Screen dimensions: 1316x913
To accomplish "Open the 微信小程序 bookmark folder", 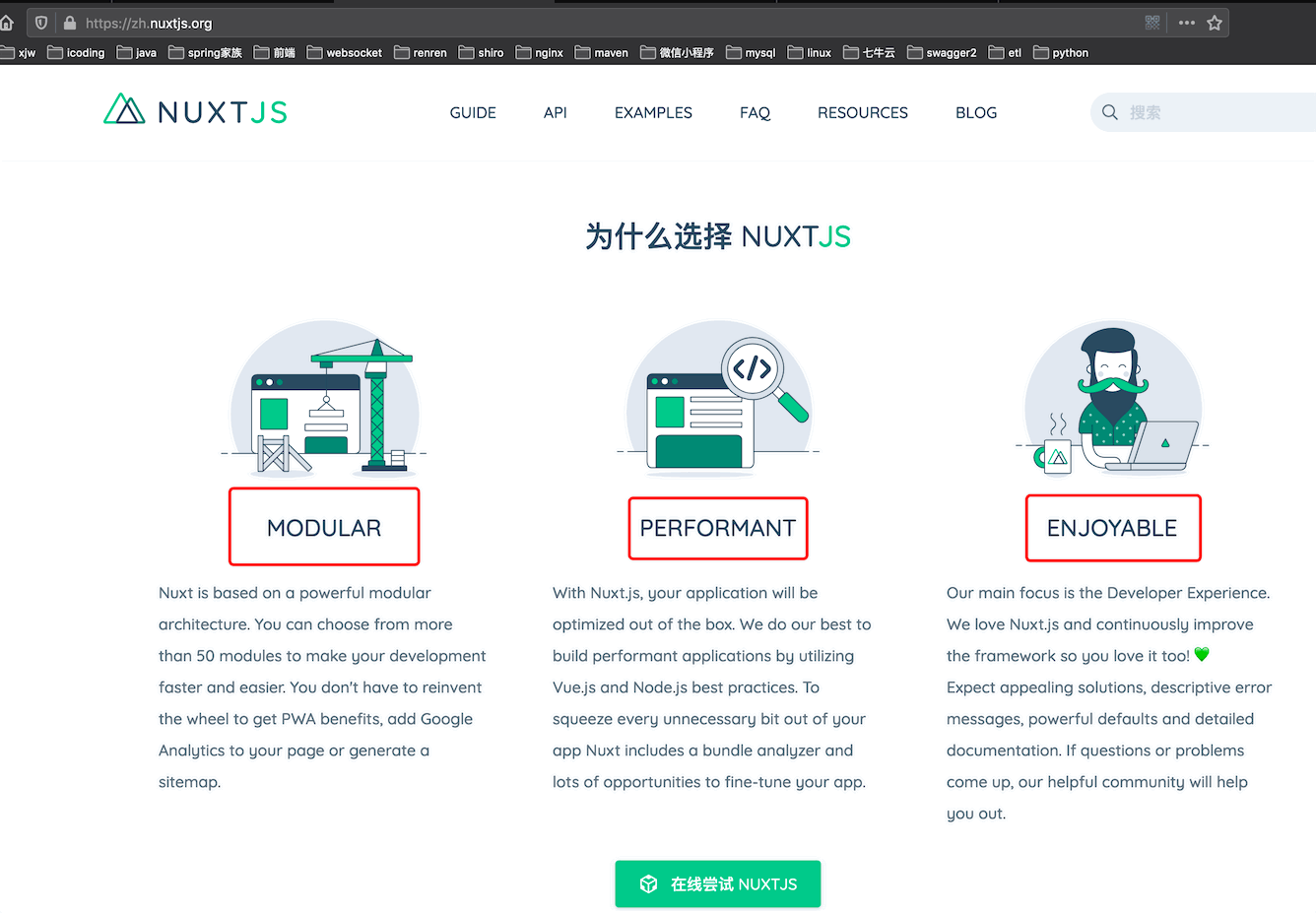I will pos(677,53).
